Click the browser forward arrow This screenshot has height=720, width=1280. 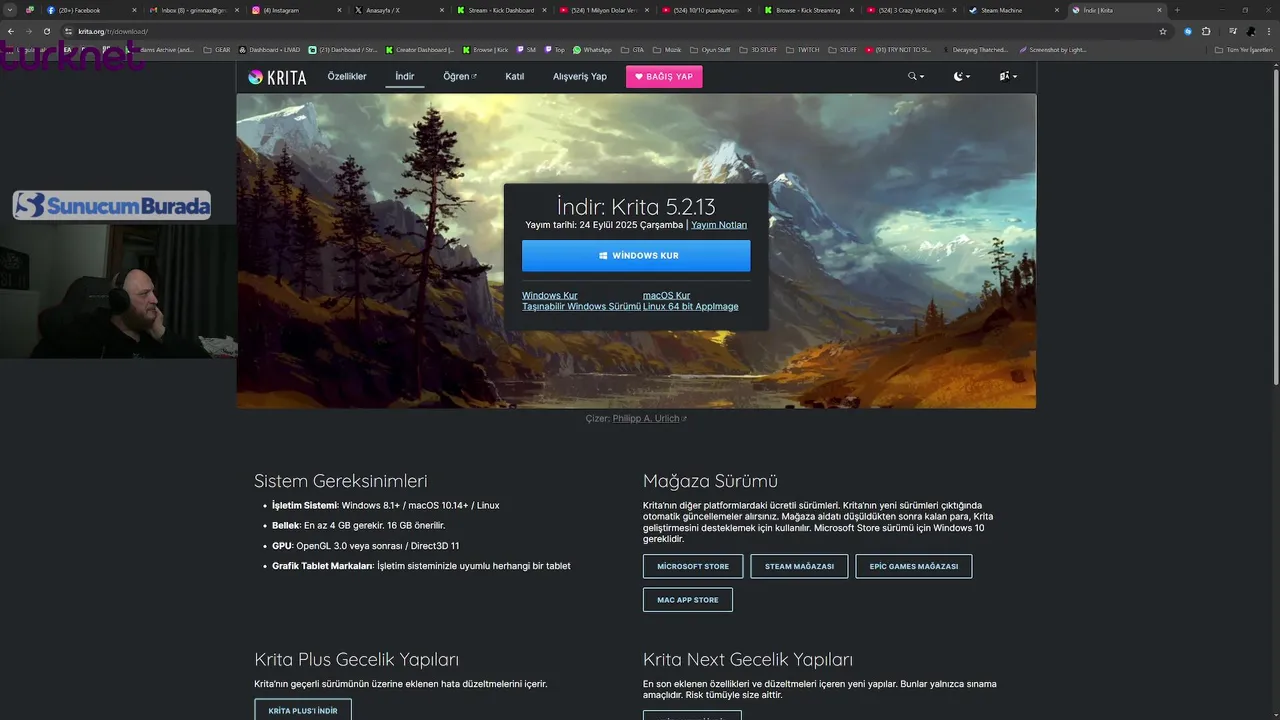[28, 31]
